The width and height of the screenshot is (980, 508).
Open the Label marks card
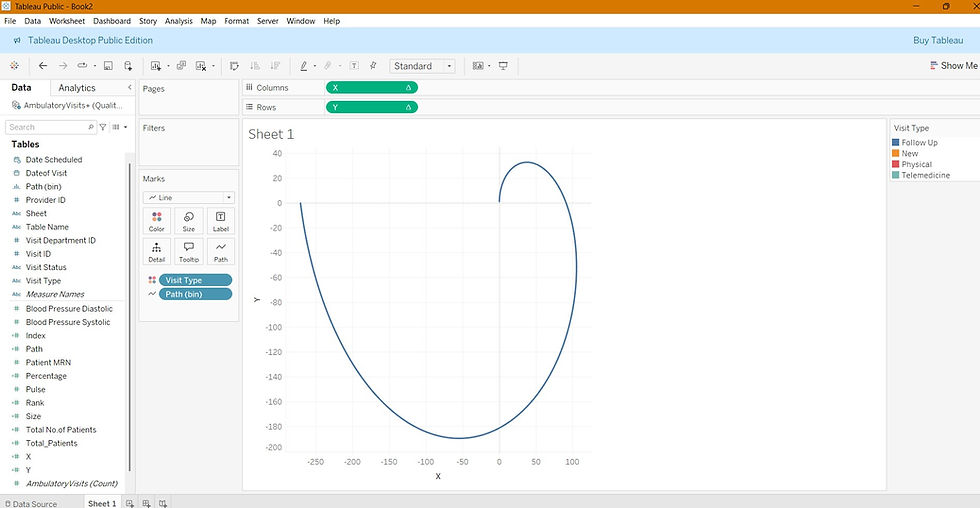221,221
